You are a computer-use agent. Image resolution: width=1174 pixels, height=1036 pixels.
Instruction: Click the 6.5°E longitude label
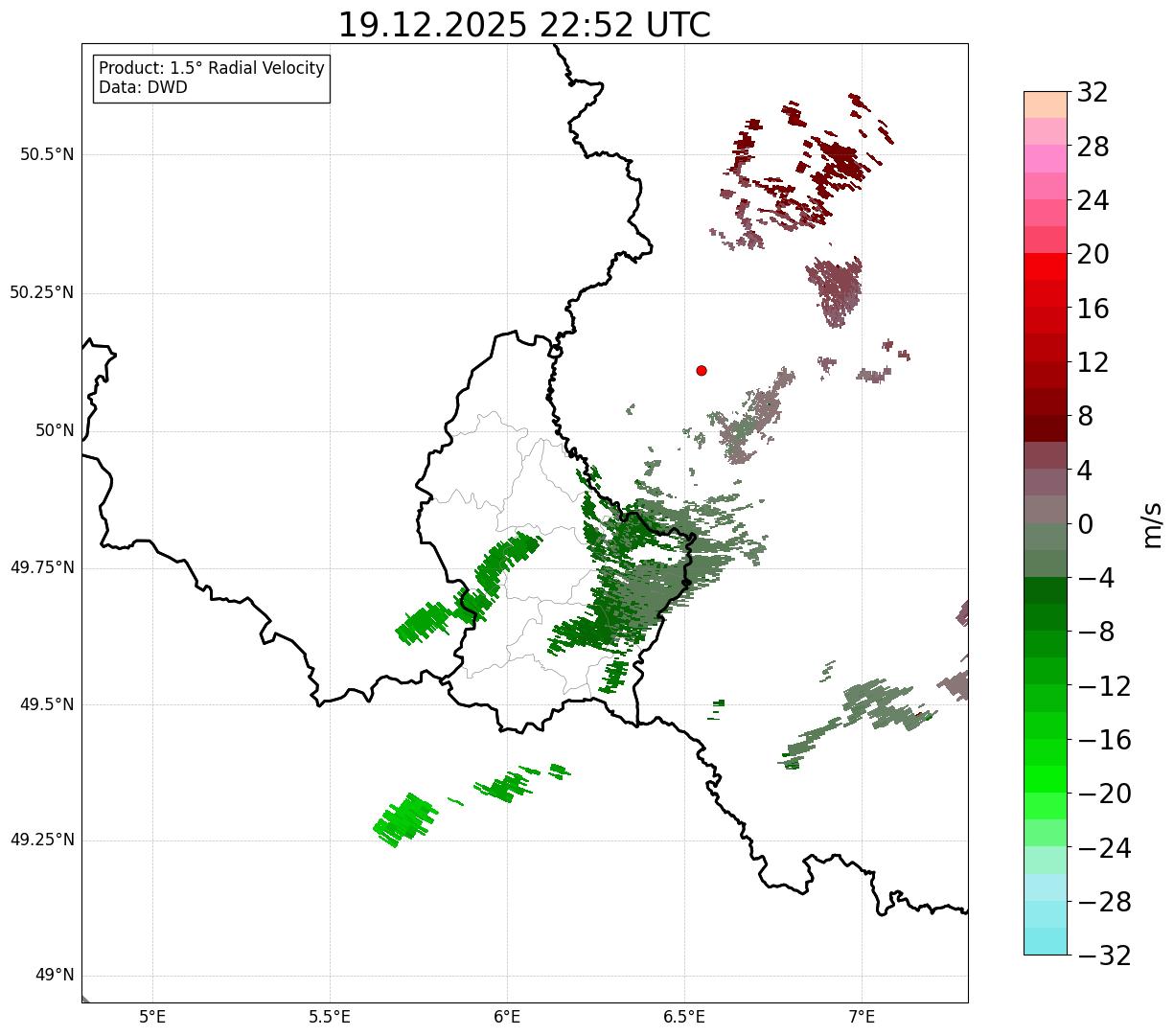tap(684, 1017)
